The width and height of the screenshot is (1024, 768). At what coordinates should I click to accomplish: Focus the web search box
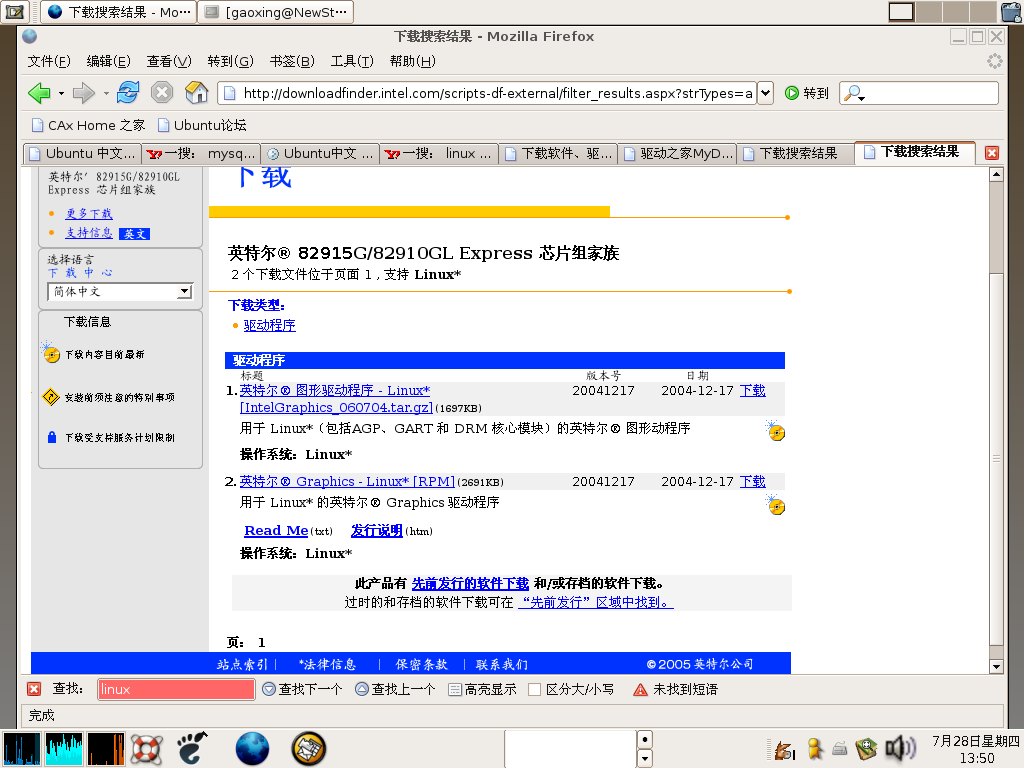click(x=919, y=93)
